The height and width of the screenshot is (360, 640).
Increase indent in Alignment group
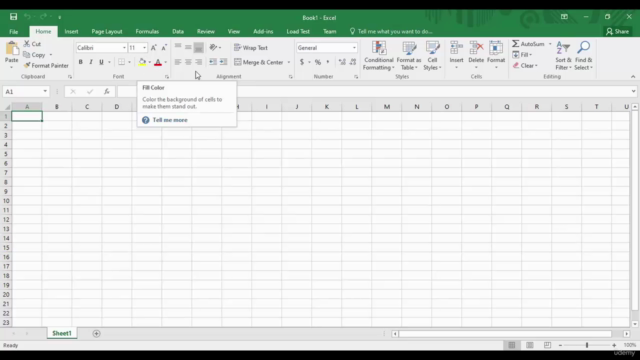[x=223, y=62]
